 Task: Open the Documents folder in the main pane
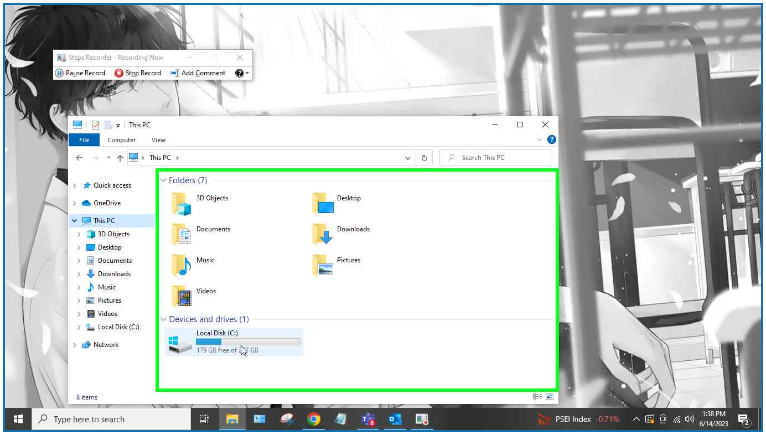pyautogui.click(x=201, y=234)
